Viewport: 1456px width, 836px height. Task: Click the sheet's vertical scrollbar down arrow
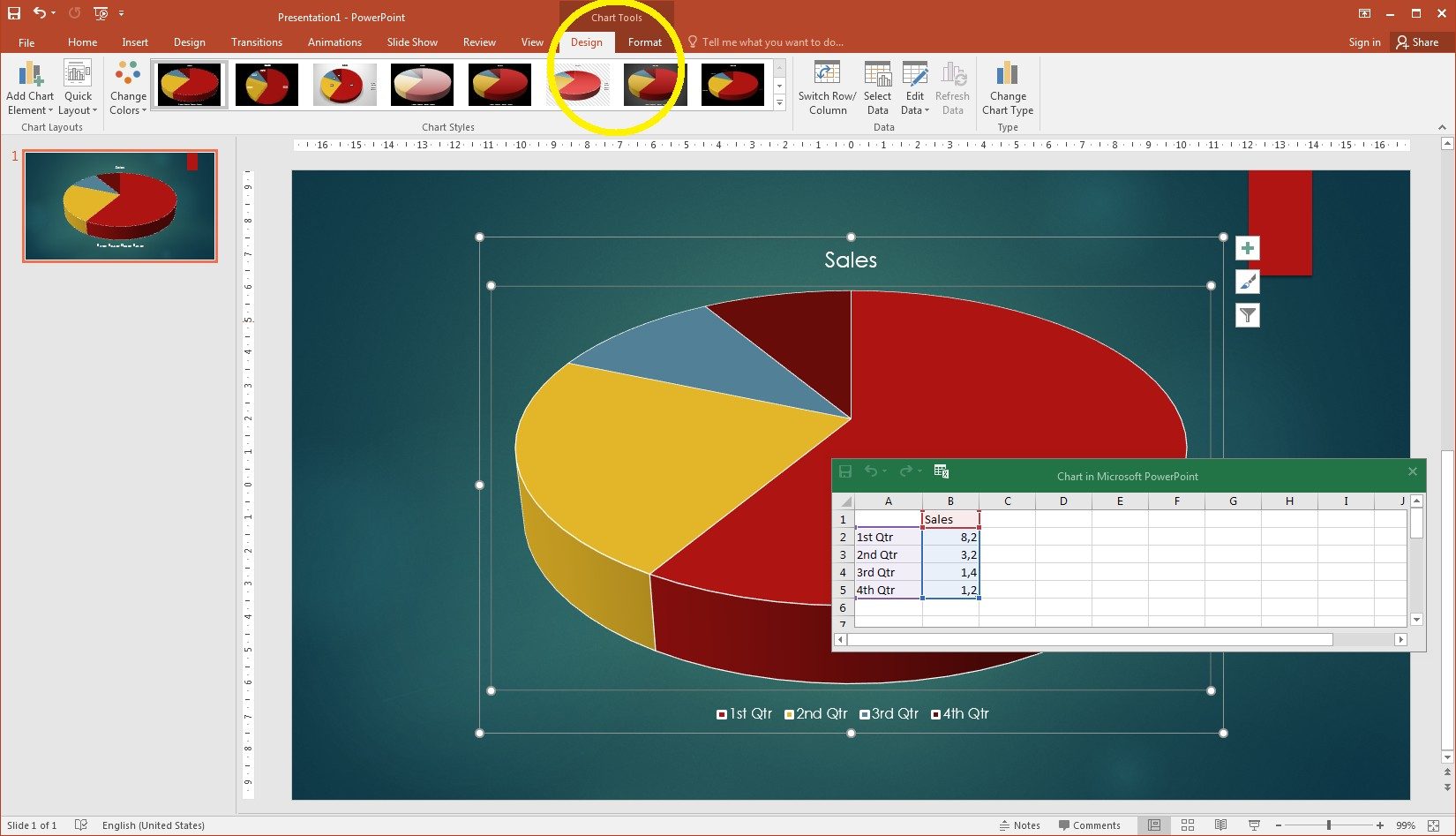coord(1416,620)
